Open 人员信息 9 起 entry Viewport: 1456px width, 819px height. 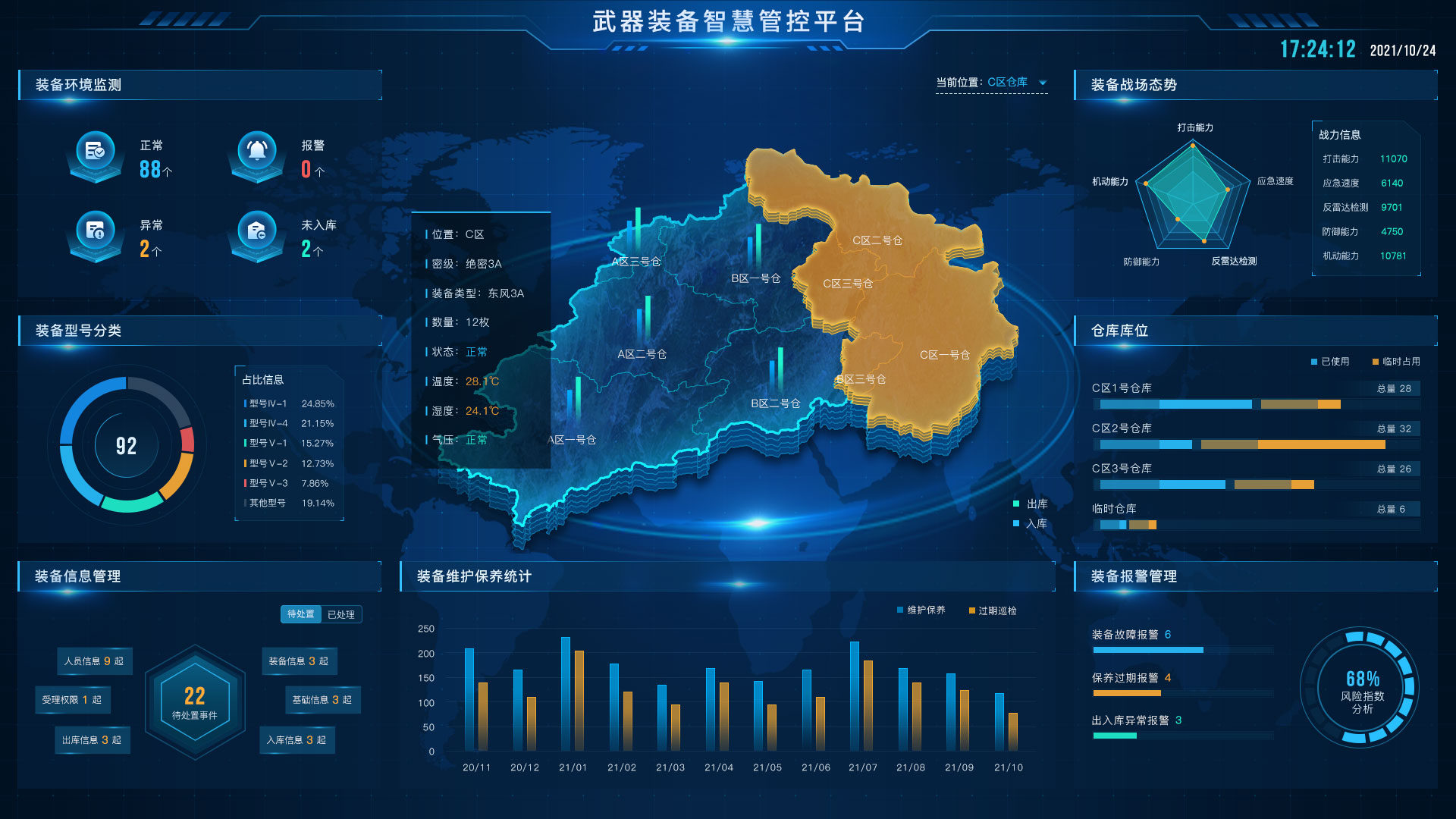click(x=94, y=661)
